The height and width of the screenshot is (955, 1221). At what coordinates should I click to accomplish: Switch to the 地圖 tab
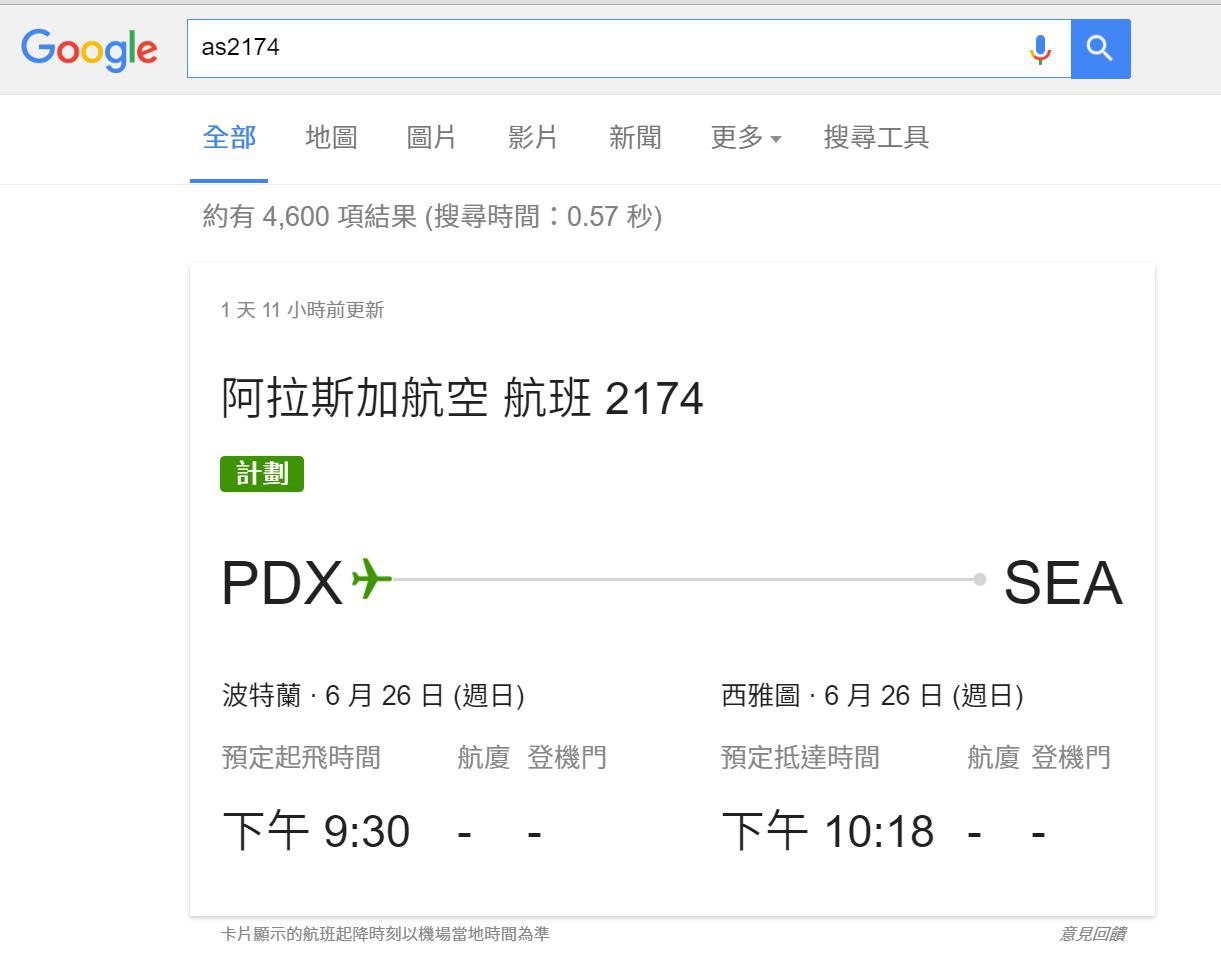tap(331, 137)
